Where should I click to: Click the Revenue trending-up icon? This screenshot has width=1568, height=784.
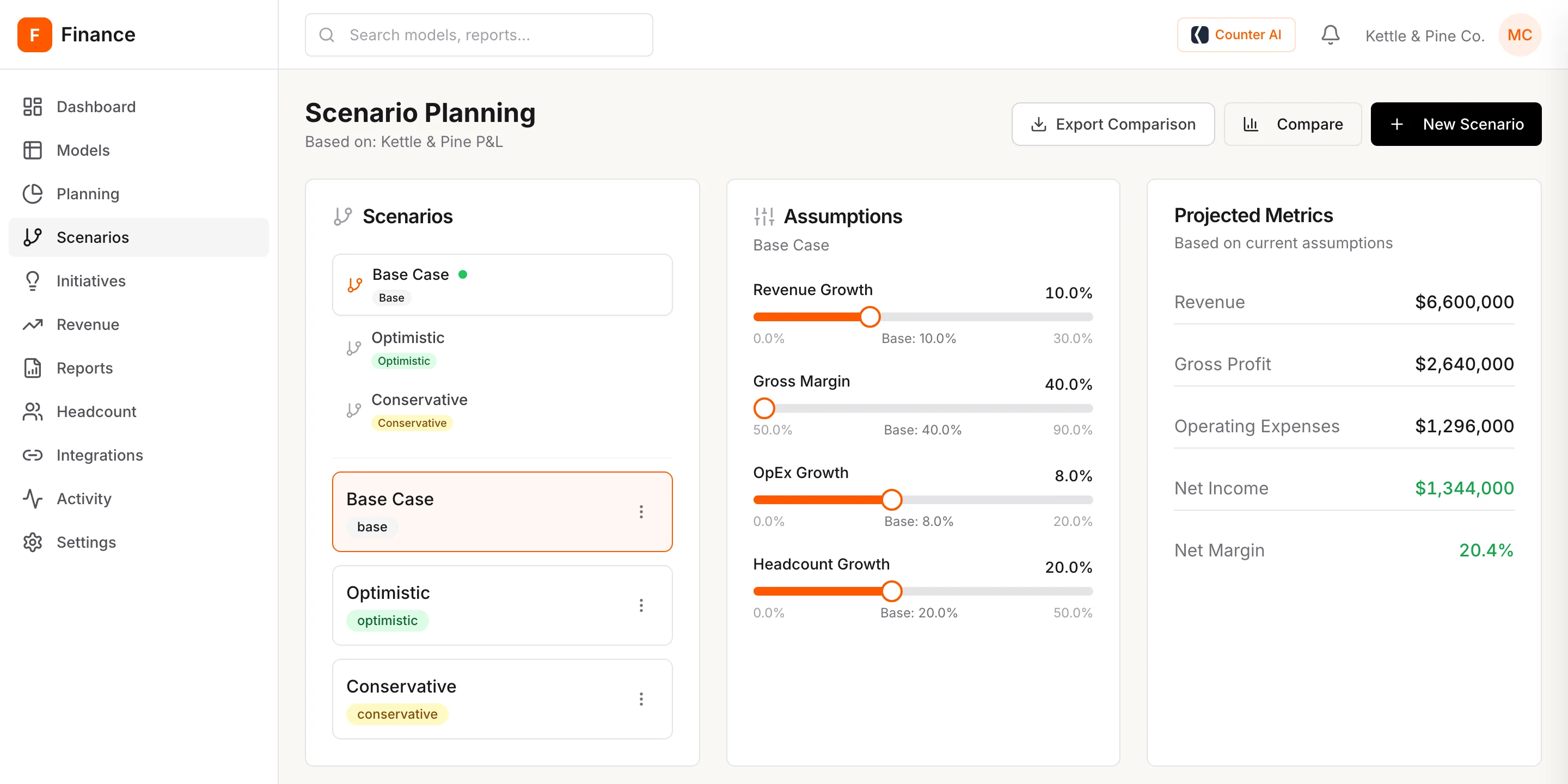coord(32,324)
